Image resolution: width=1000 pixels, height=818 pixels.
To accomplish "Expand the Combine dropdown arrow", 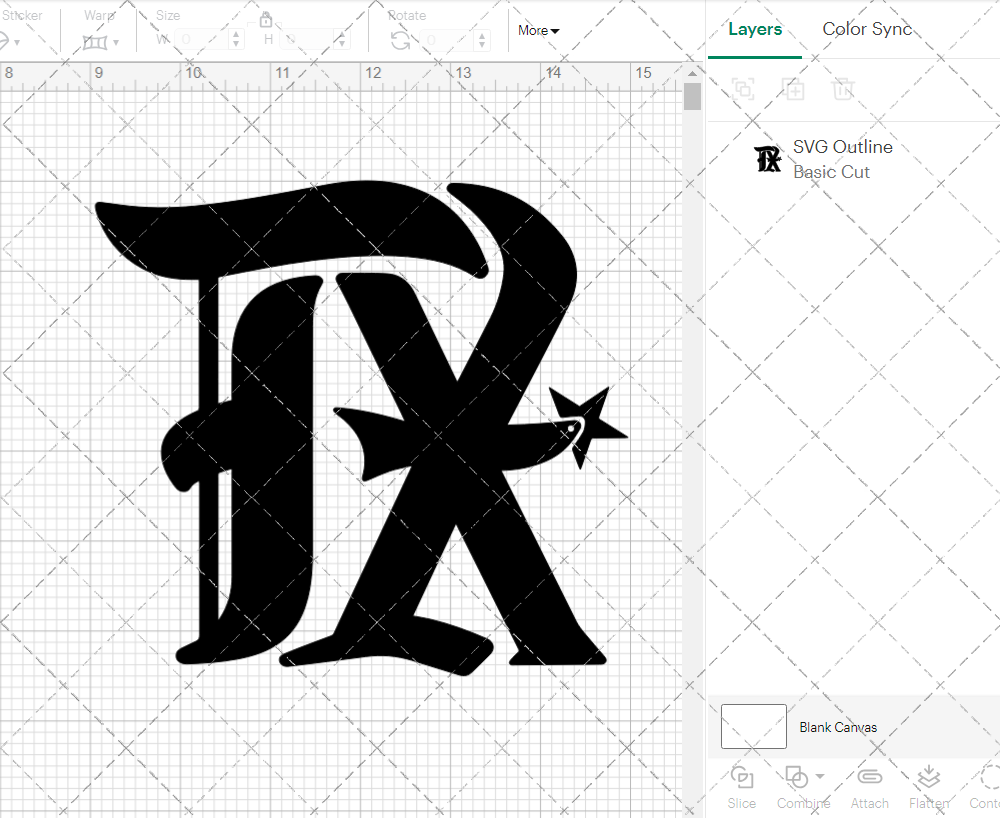I will point(820,777).
